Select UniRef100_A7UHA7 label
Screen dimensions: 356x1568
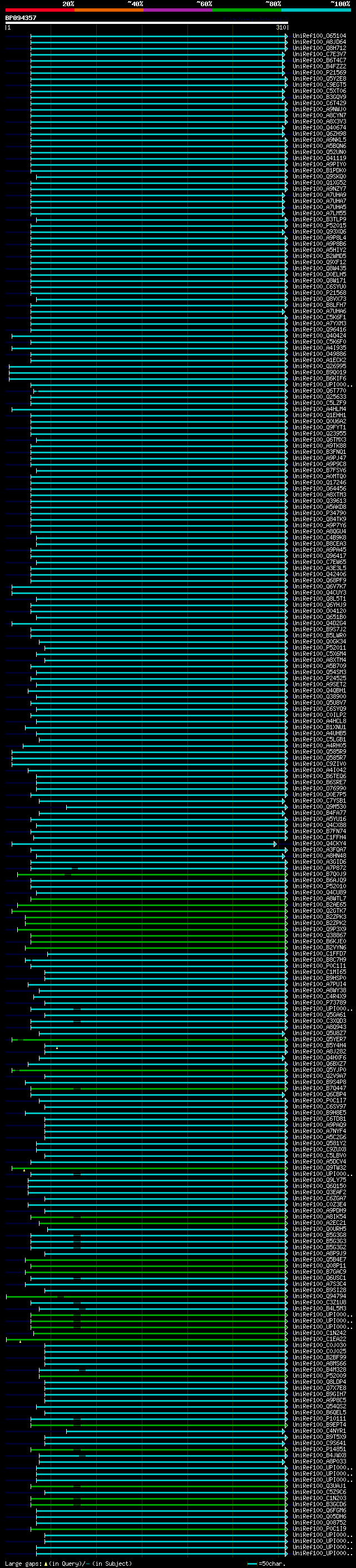pos(319,201)
